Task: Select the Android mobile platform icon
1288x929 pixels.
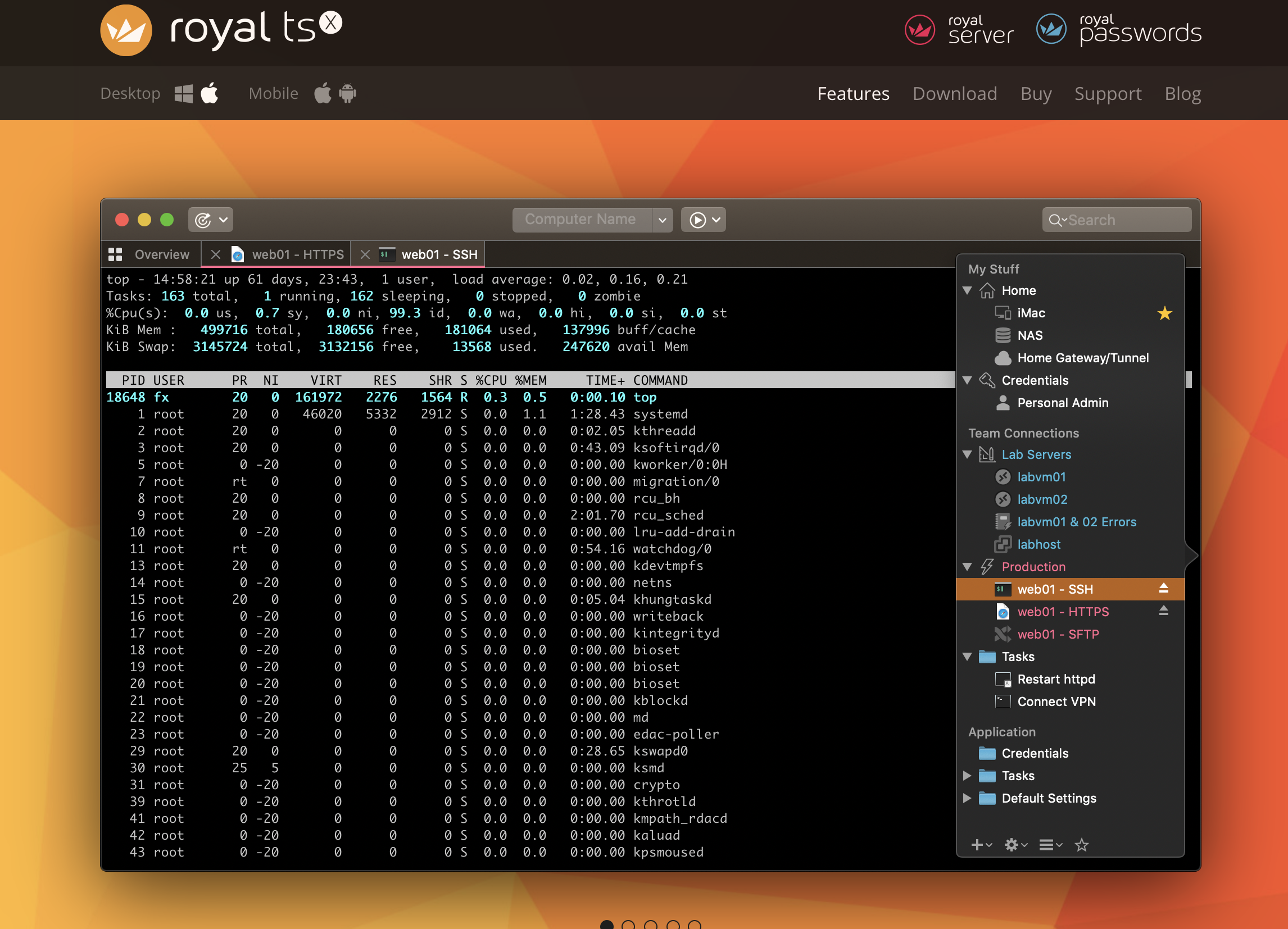Action: [347, 94]
